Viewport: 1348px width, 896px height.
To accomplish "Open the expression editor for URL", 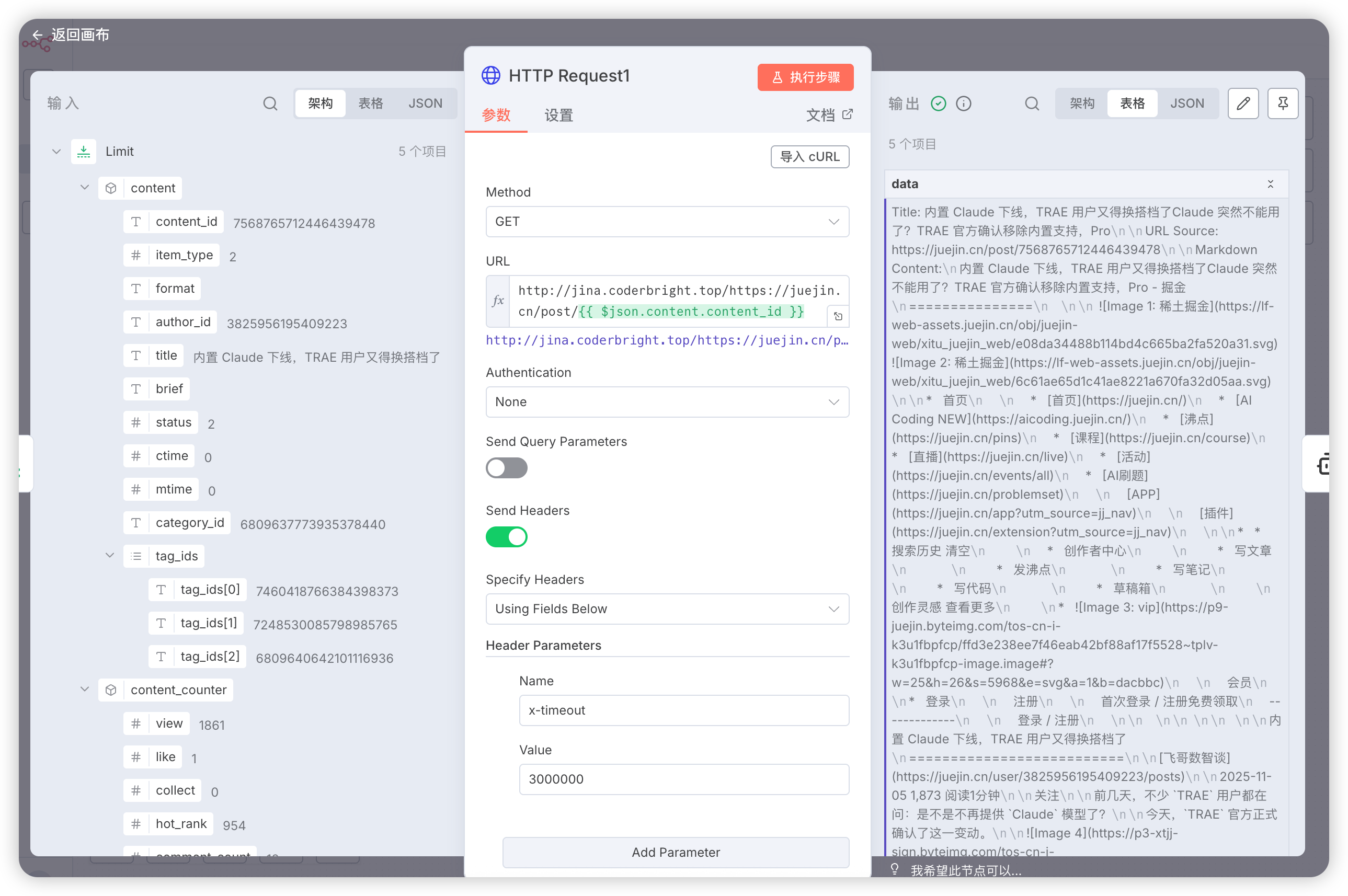I will pyautogui.click(x=838, y=316).
